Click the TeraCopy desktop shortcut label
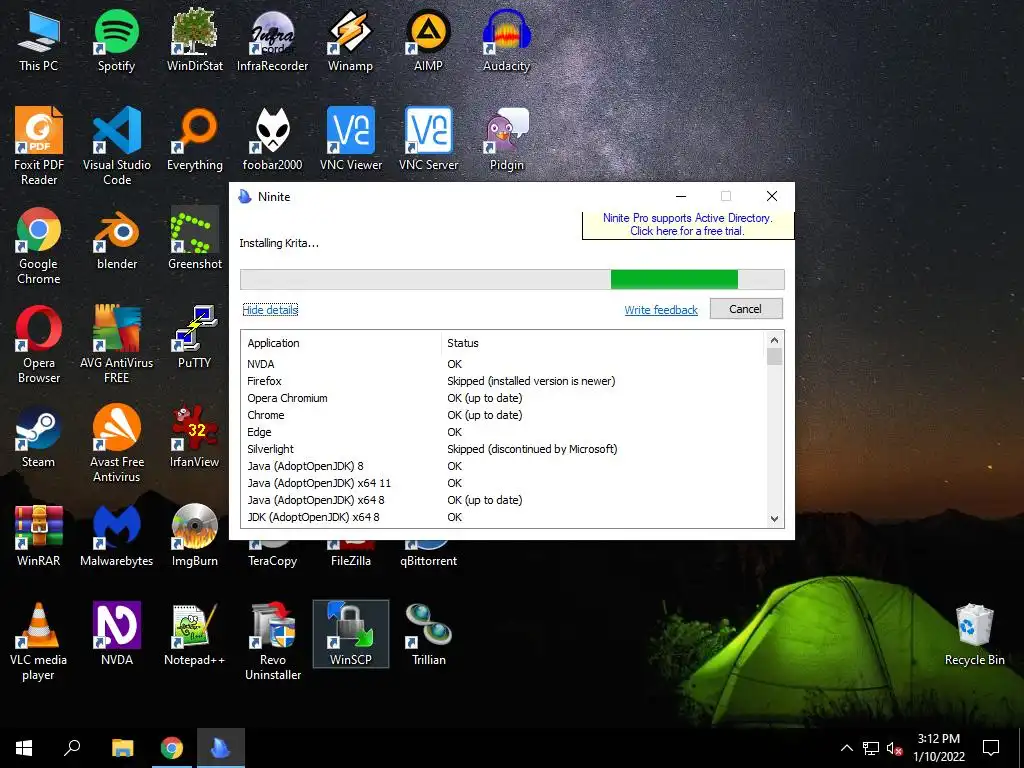This screenshot has width=1024, height=768. click(272, 561)
